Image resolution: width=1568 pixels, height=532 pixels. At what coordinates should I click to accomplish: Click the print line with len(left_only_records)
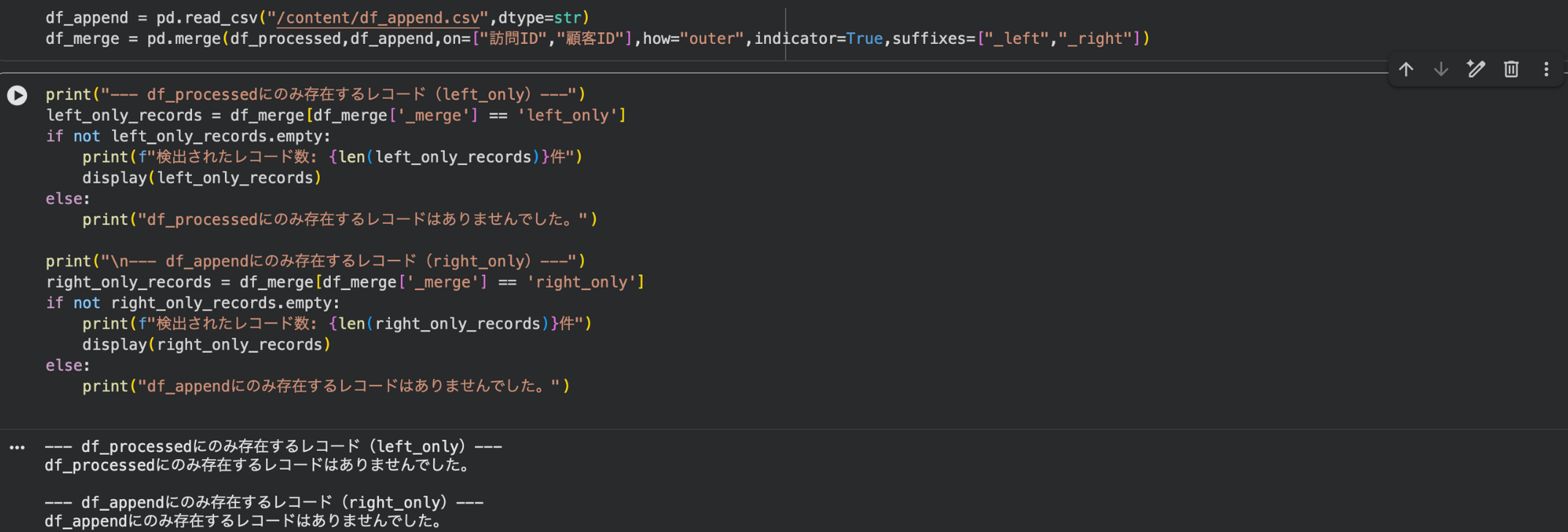[x=332, y=157]
